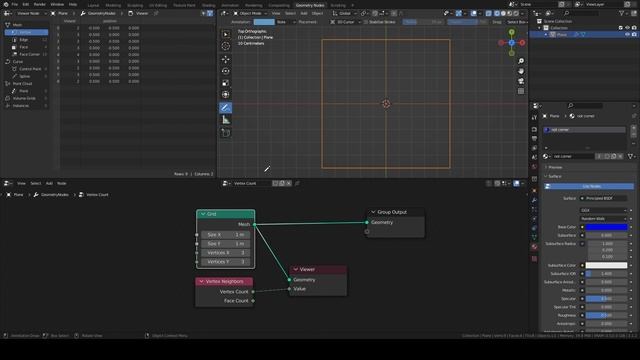Click the Vertex Count node group name field
Image resolution: width=640 pixels, height=360 pixels.
252,184
